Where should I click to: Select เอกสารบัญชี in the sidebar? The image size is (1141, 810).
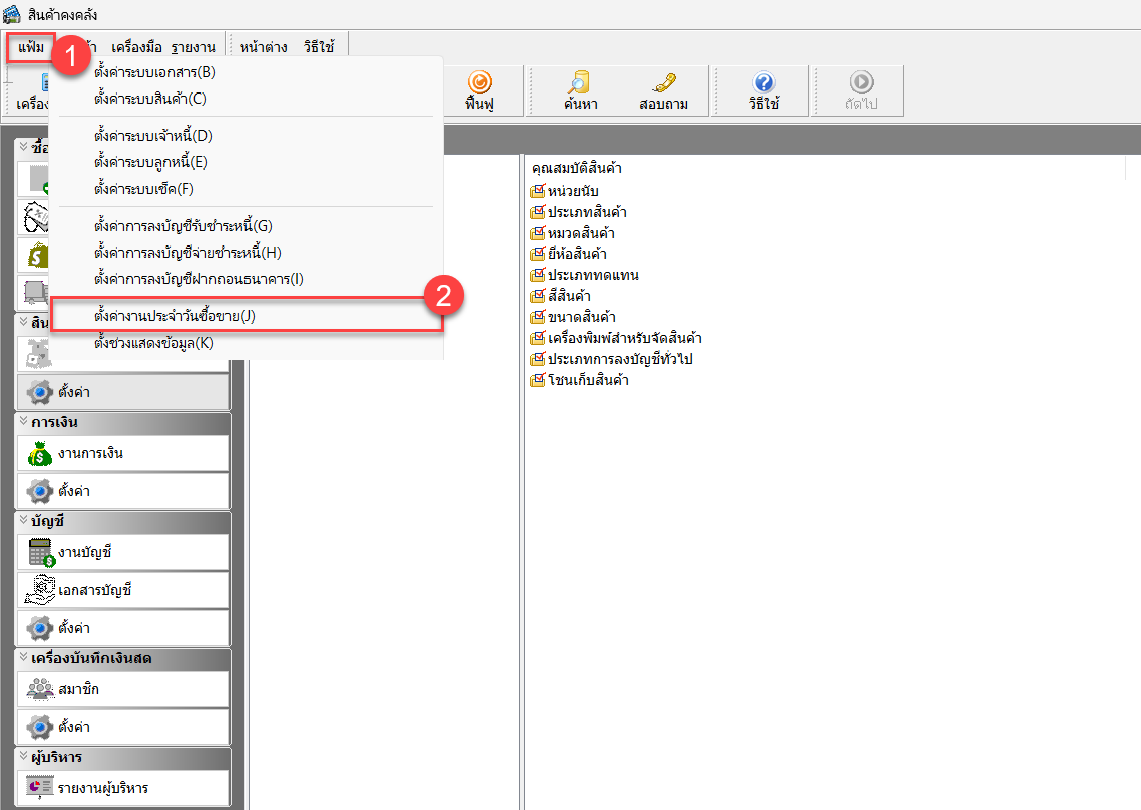pyautogui.click(x=122, y=590)
